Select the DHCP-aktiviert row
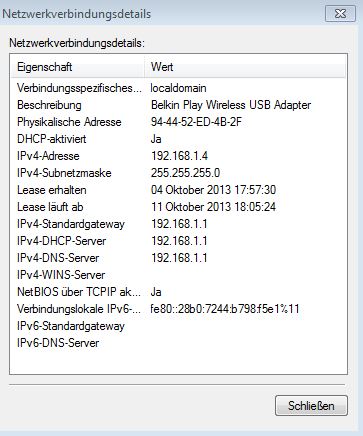 point(178,139)
